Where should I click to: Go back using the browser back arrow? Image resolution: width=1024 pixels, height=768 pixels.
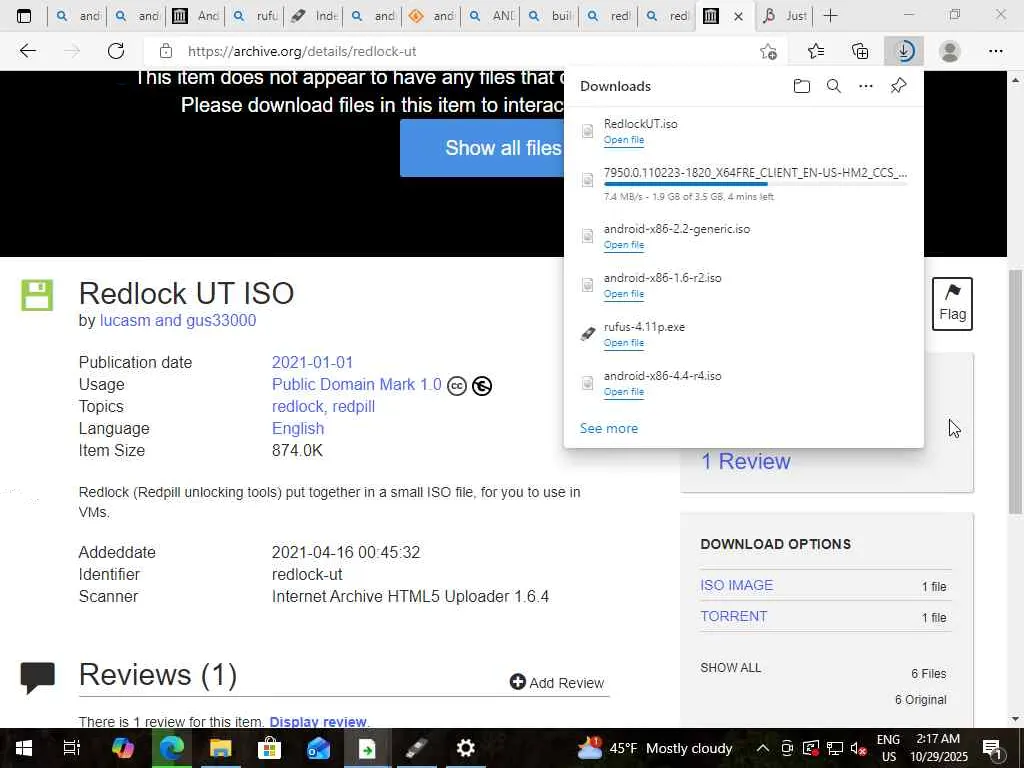27,51
